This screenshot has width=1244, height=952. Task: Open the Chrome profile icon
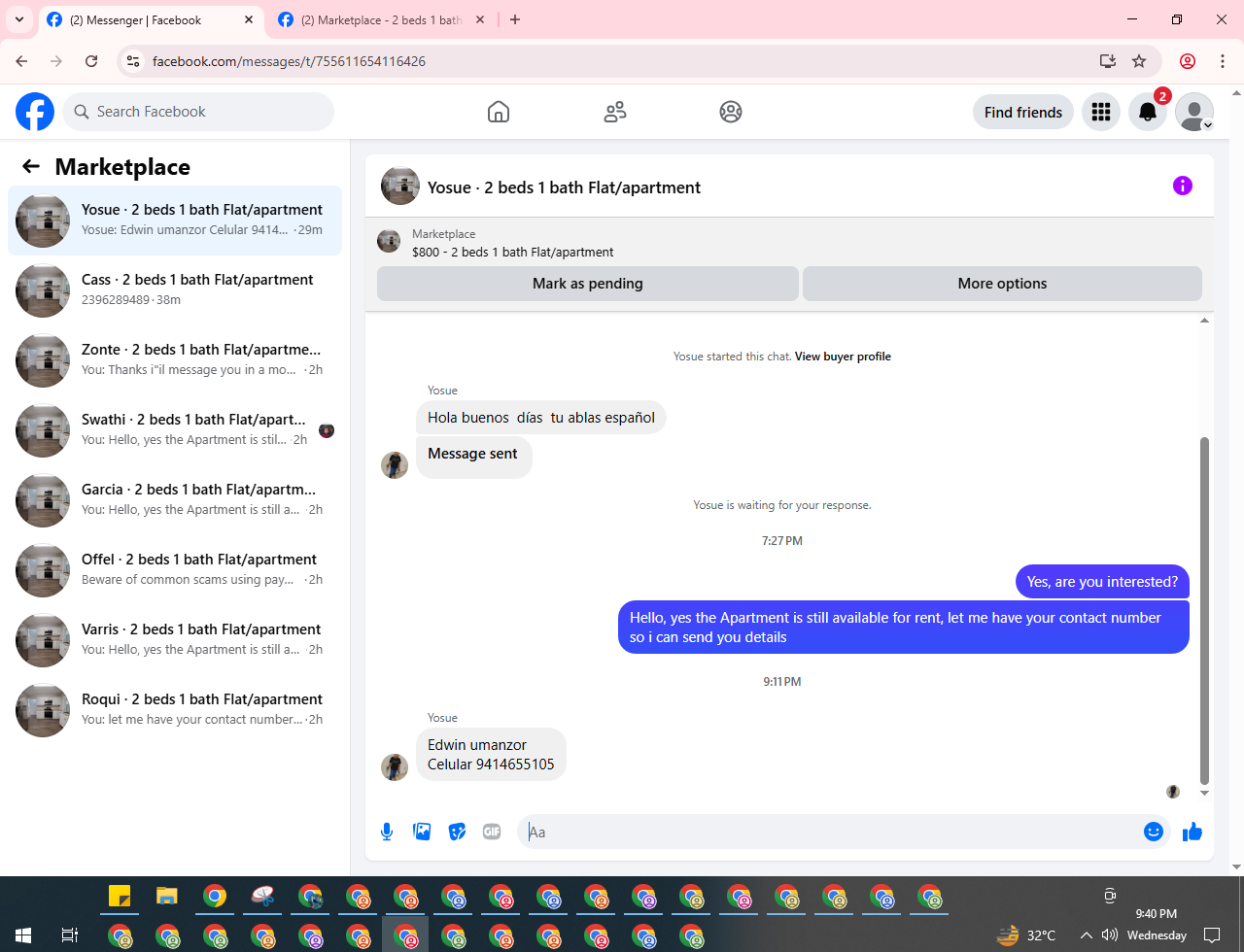click(1188, 61)
